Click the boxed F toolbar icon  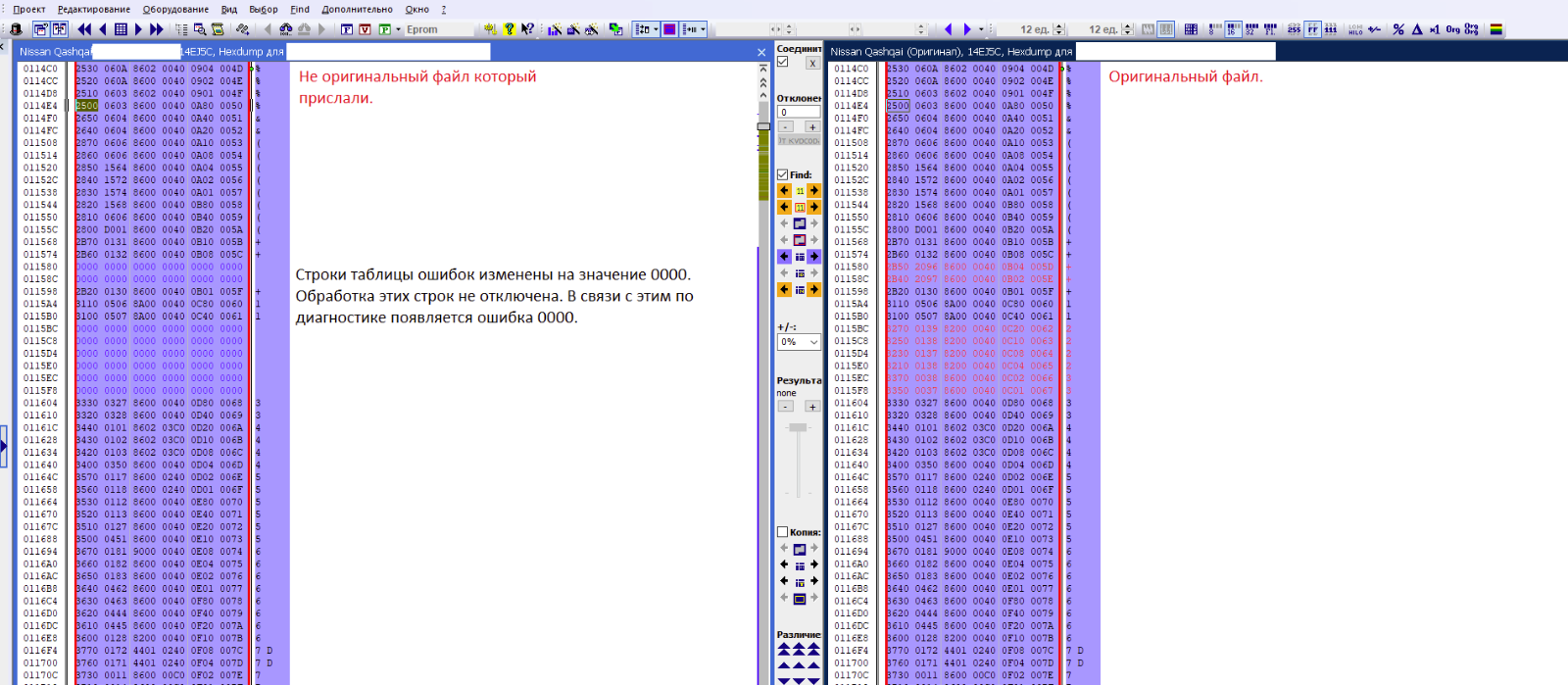[x=347, y=29]
